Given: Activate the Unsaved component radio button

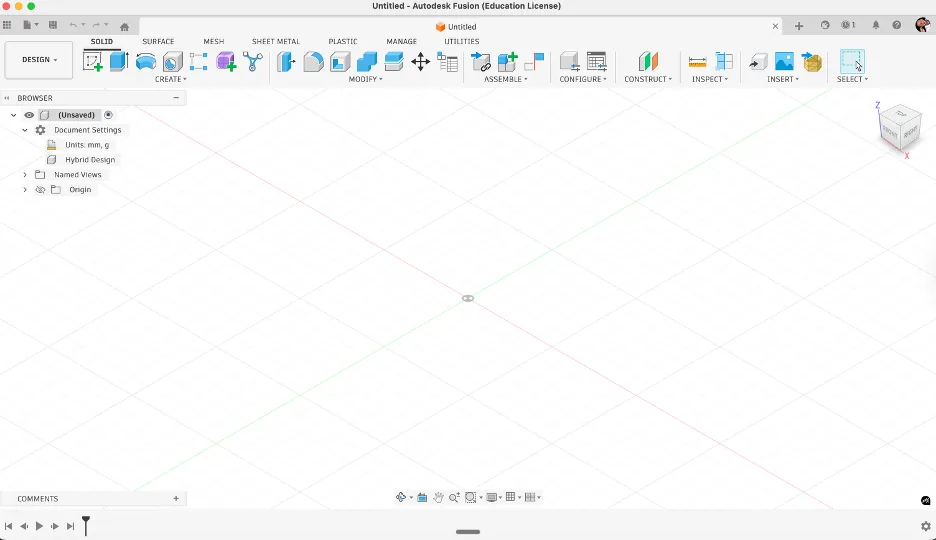Looking at the screenshot, I should (108, 115).
